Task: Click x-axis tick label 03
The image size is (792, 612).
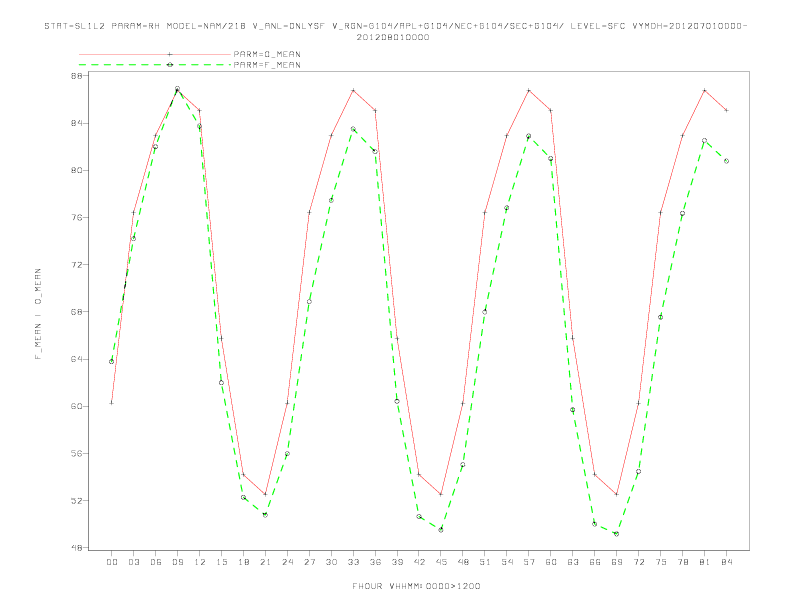Action: tap(133, 562)
